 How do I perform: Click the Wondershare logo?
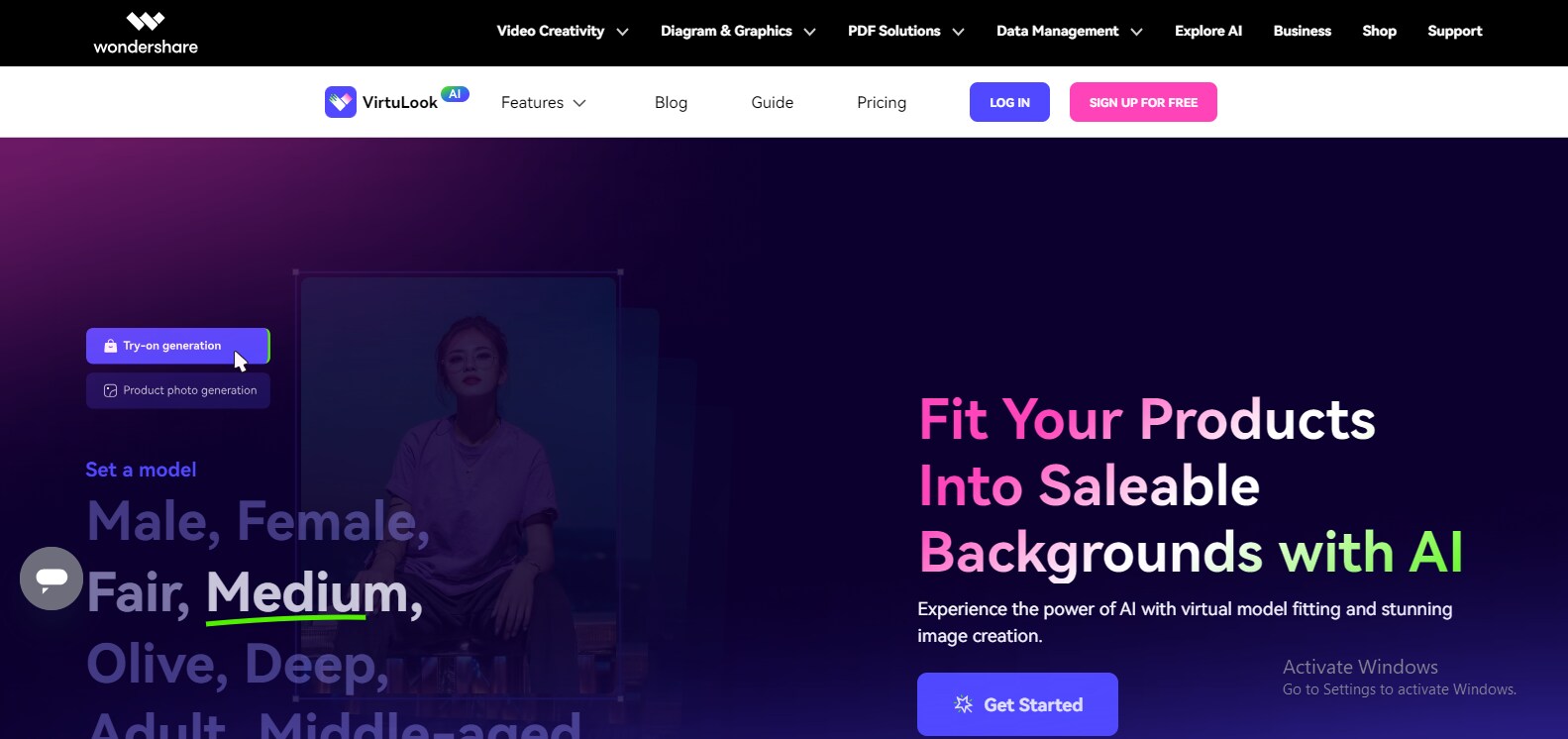point(146,33)
